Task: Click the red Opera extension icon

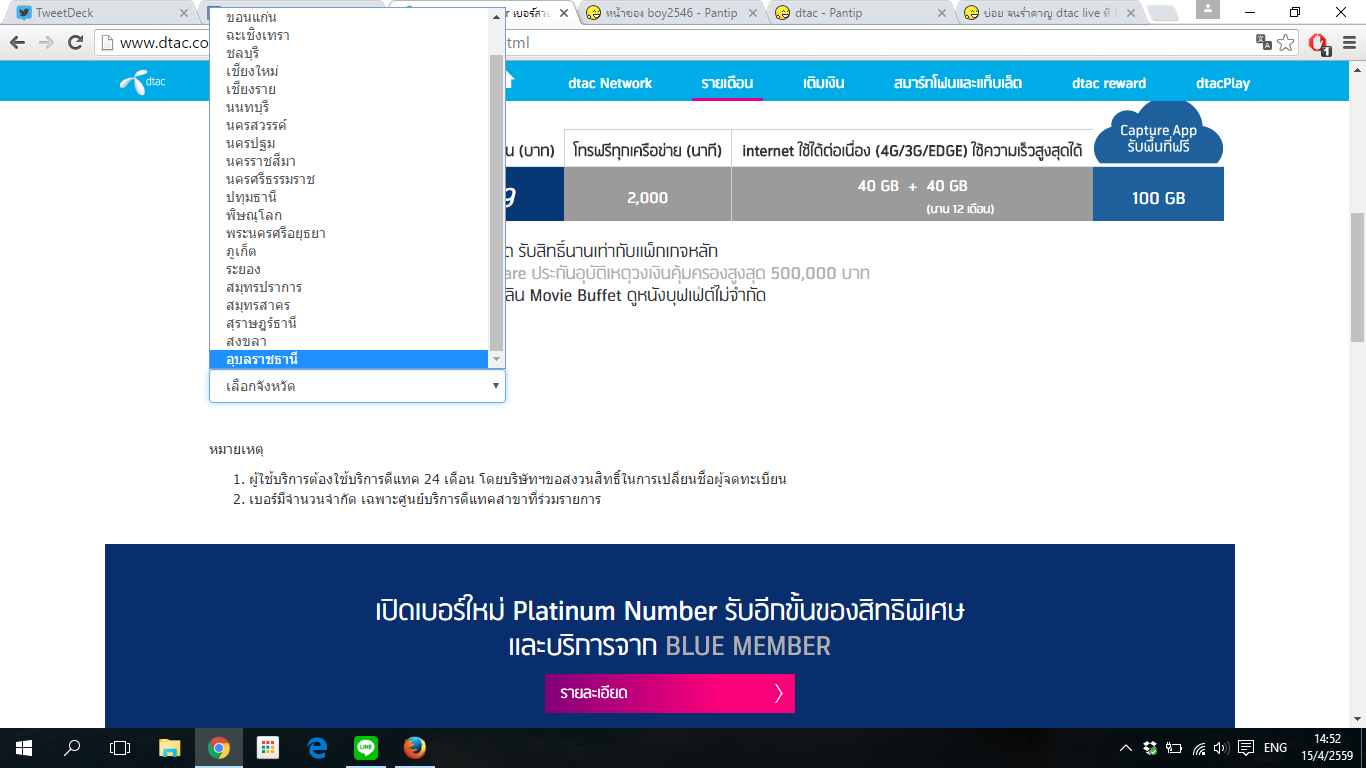Action: (1319, 43)
